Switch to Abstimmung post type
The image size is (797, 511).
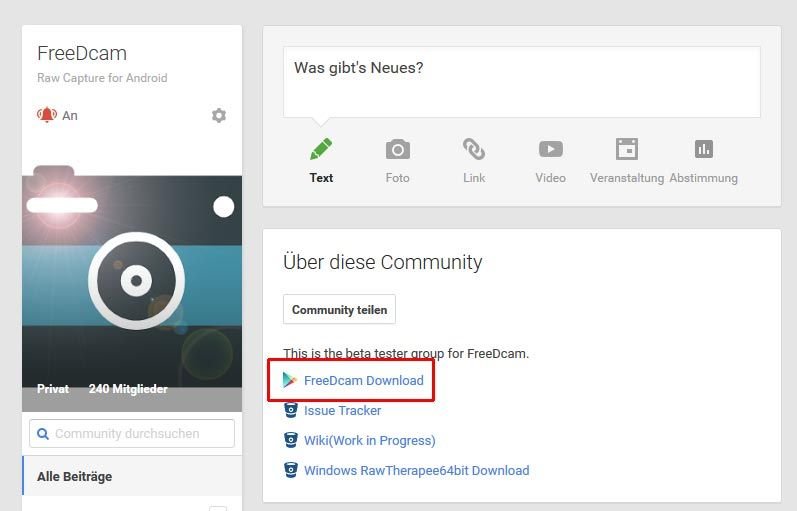pos(703,178)
